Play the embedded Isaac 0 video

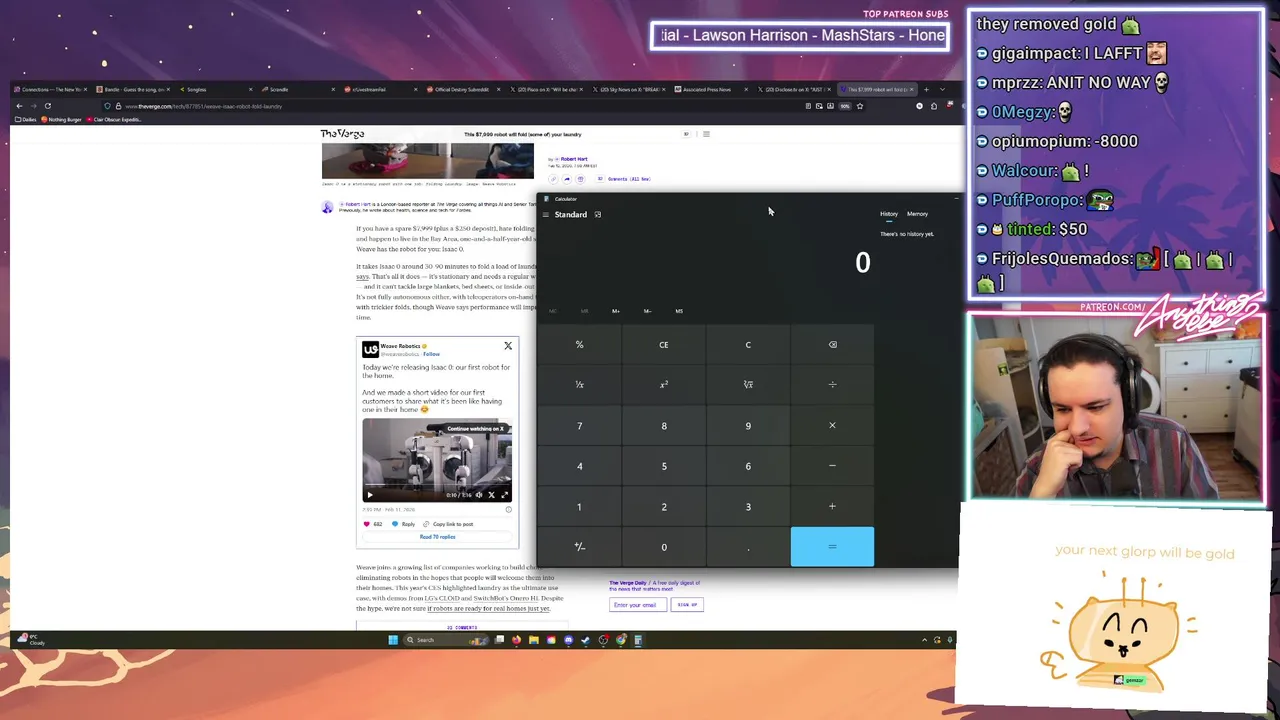[369, 495]
